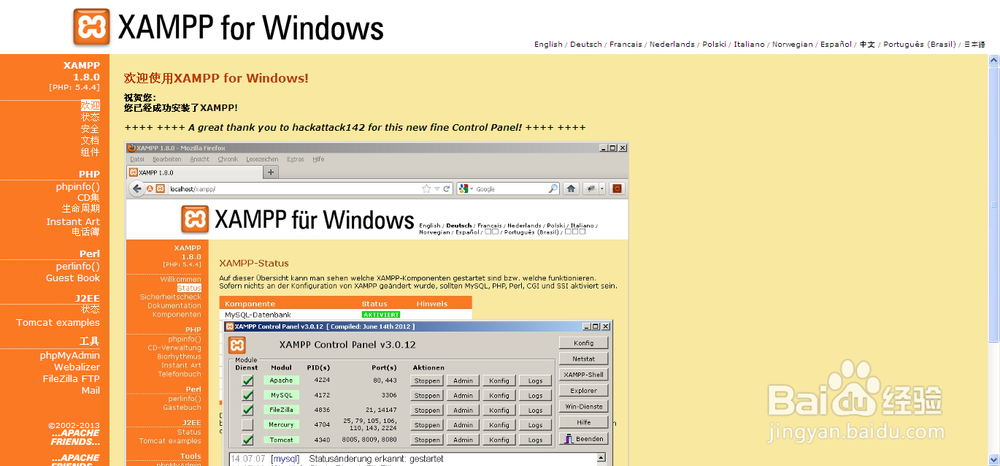
Task: Open the Chronik menu in pictured Firefox
Action: tap(228, 159)
